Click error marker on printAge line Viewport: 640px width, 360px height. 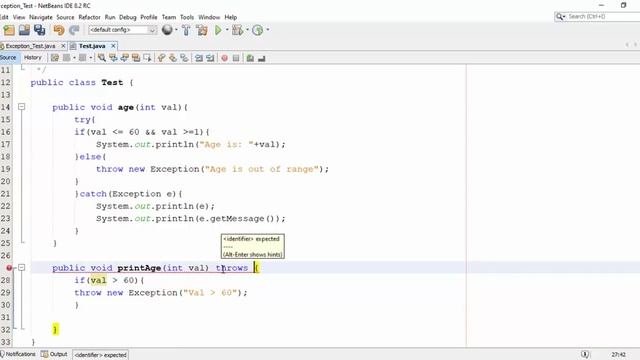[x=9, y=268]
